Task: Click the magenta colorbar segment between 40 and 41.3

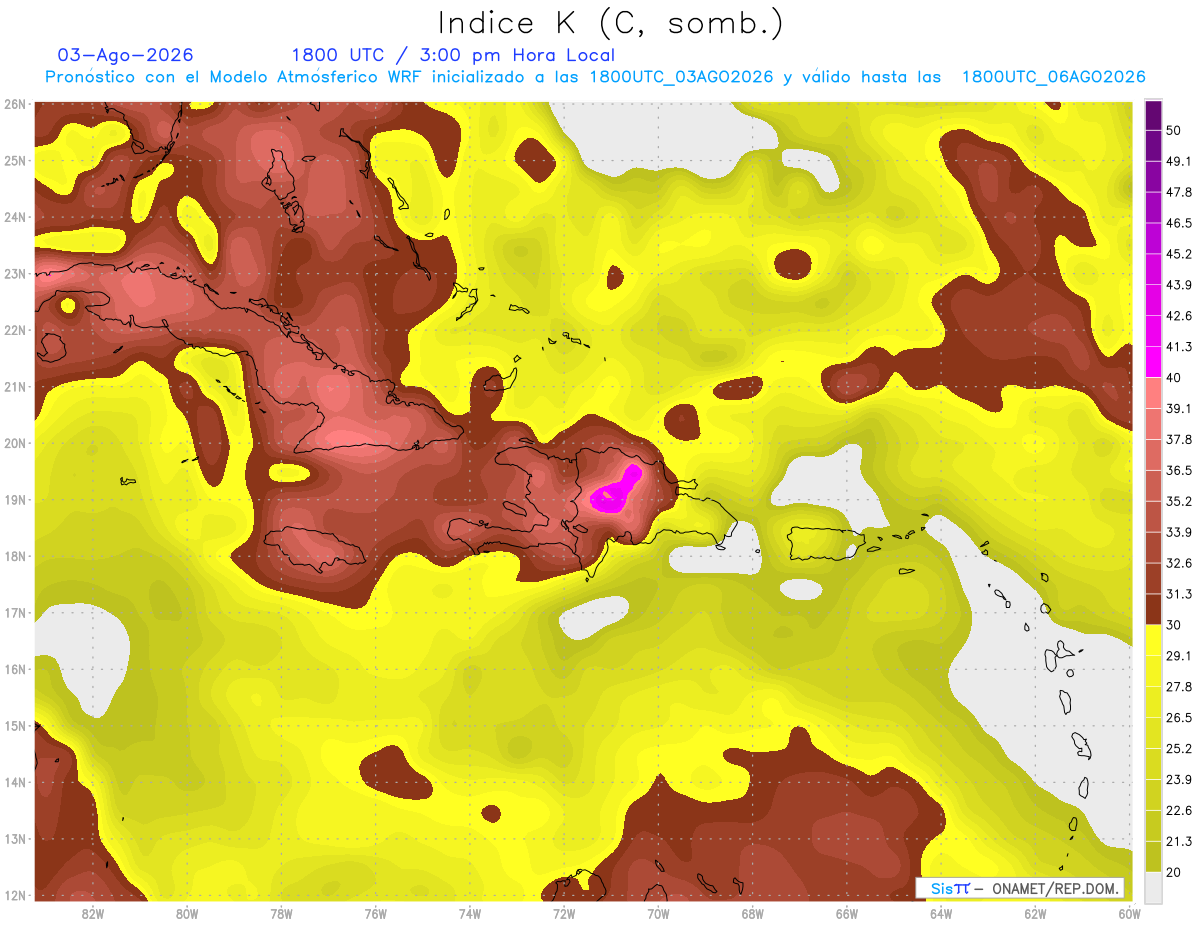Action: (x=1153, y=362)
